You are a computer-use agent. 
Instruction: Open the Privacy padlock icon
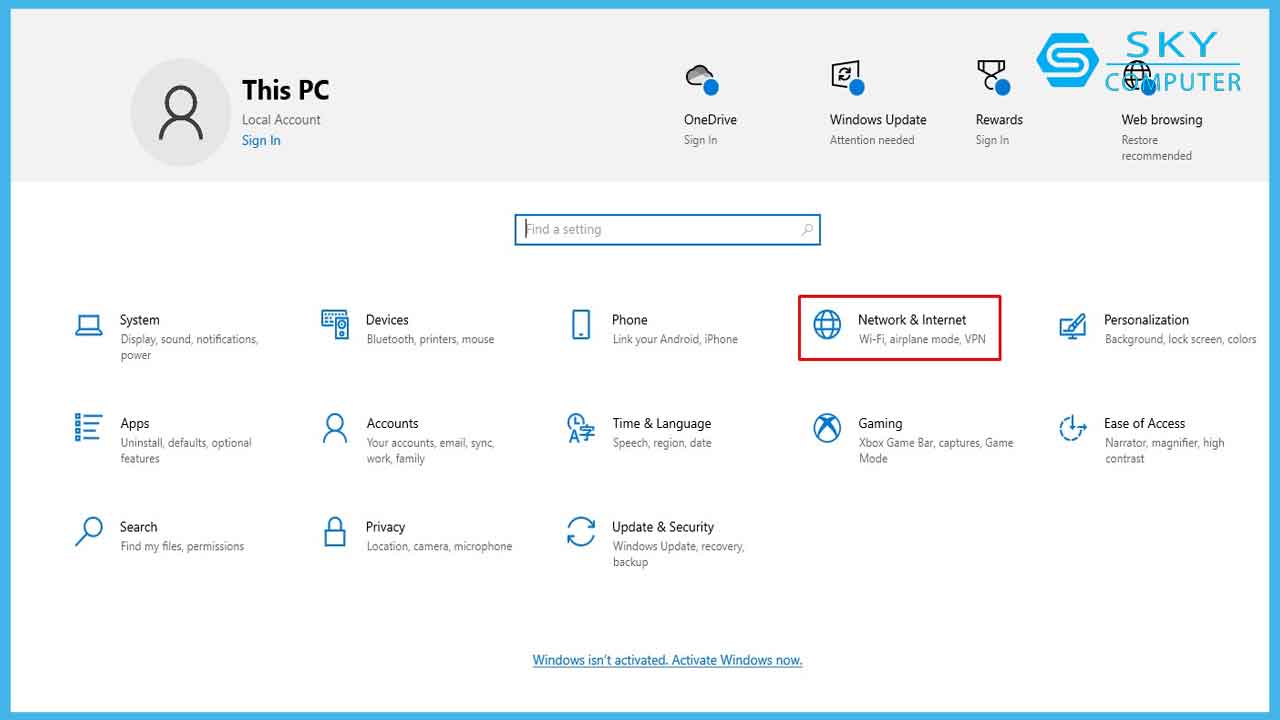[335, 532]
